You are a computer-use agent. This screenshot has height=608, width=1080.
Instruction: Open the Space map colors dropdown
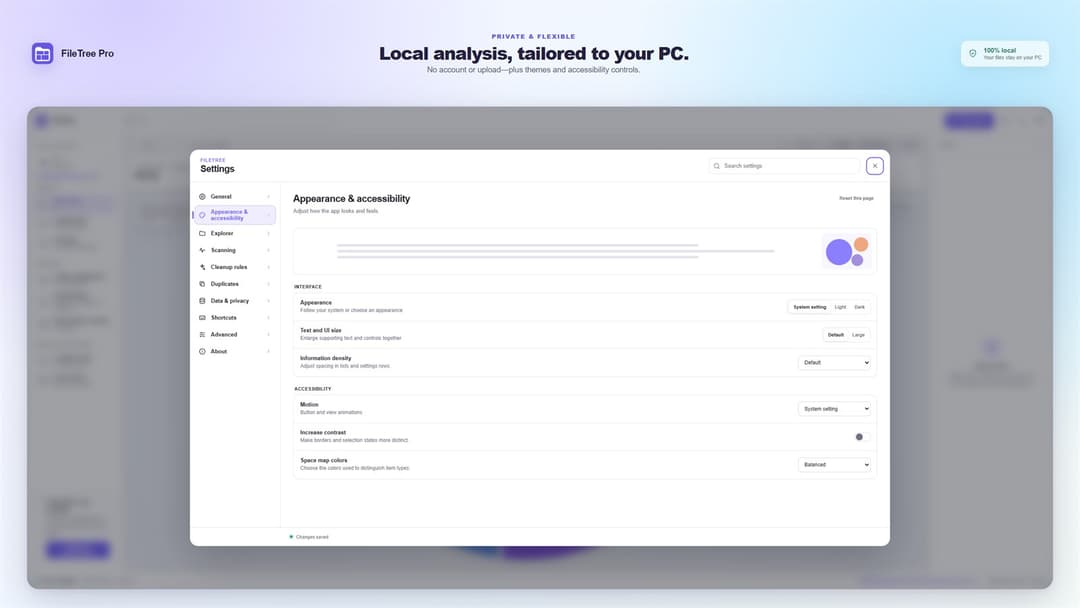pyautogui.click(x=834, y=465)
